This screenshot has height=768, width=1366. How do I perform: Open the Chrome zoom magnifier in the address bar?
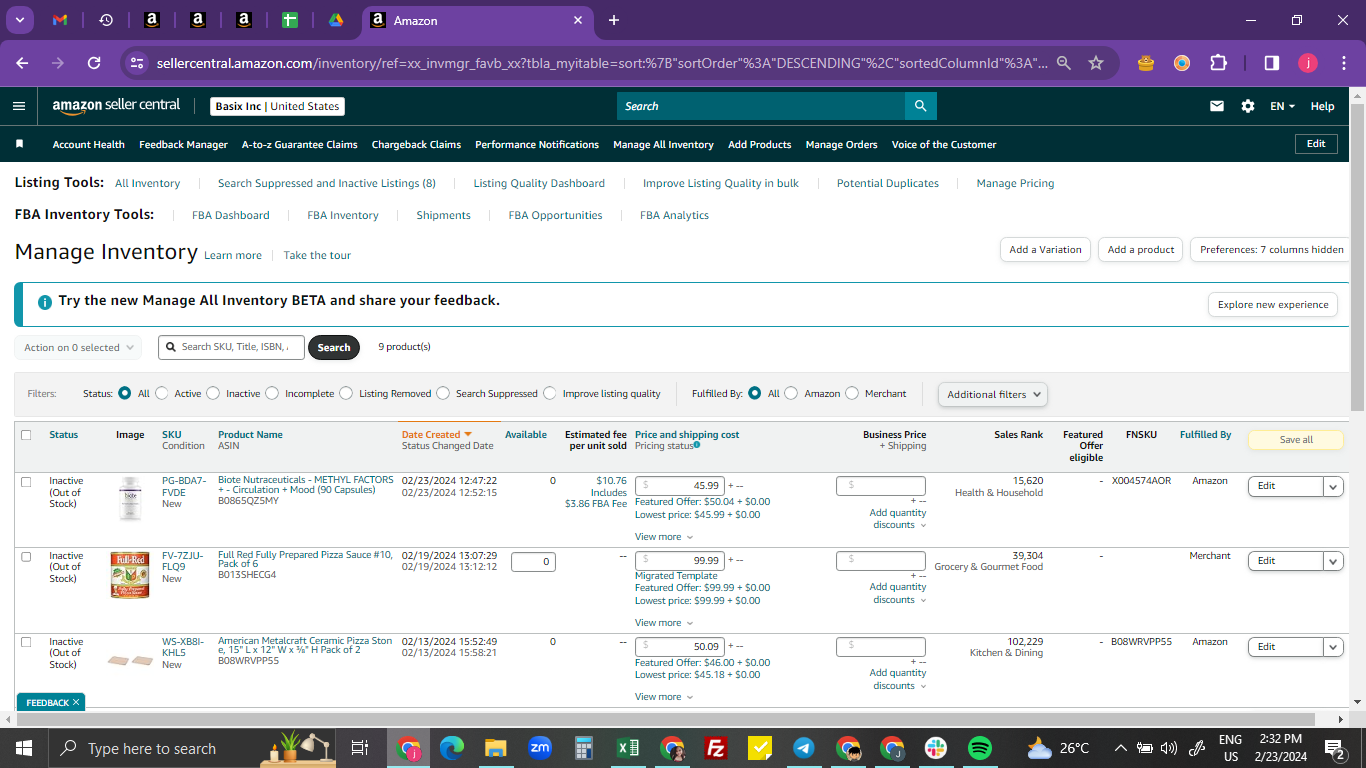click(1064, 63)
